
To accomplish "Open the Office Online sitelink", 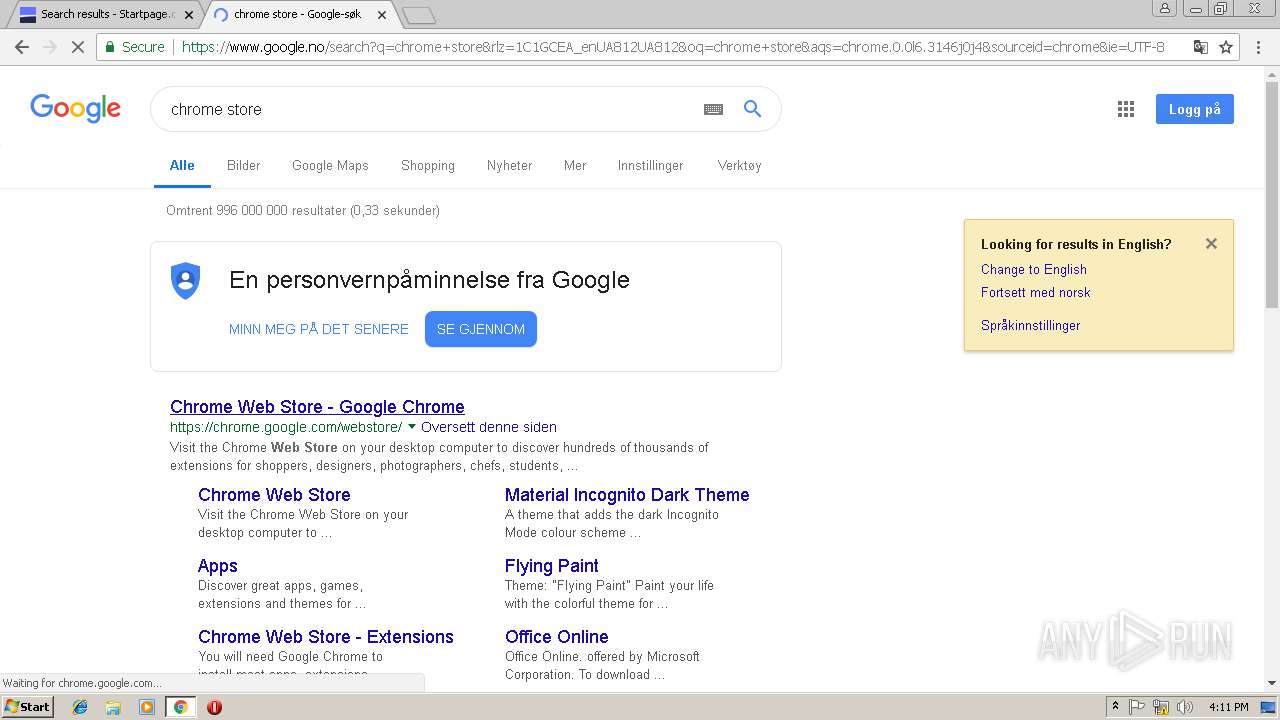I will pyautogui.click(x=557, y=636).
